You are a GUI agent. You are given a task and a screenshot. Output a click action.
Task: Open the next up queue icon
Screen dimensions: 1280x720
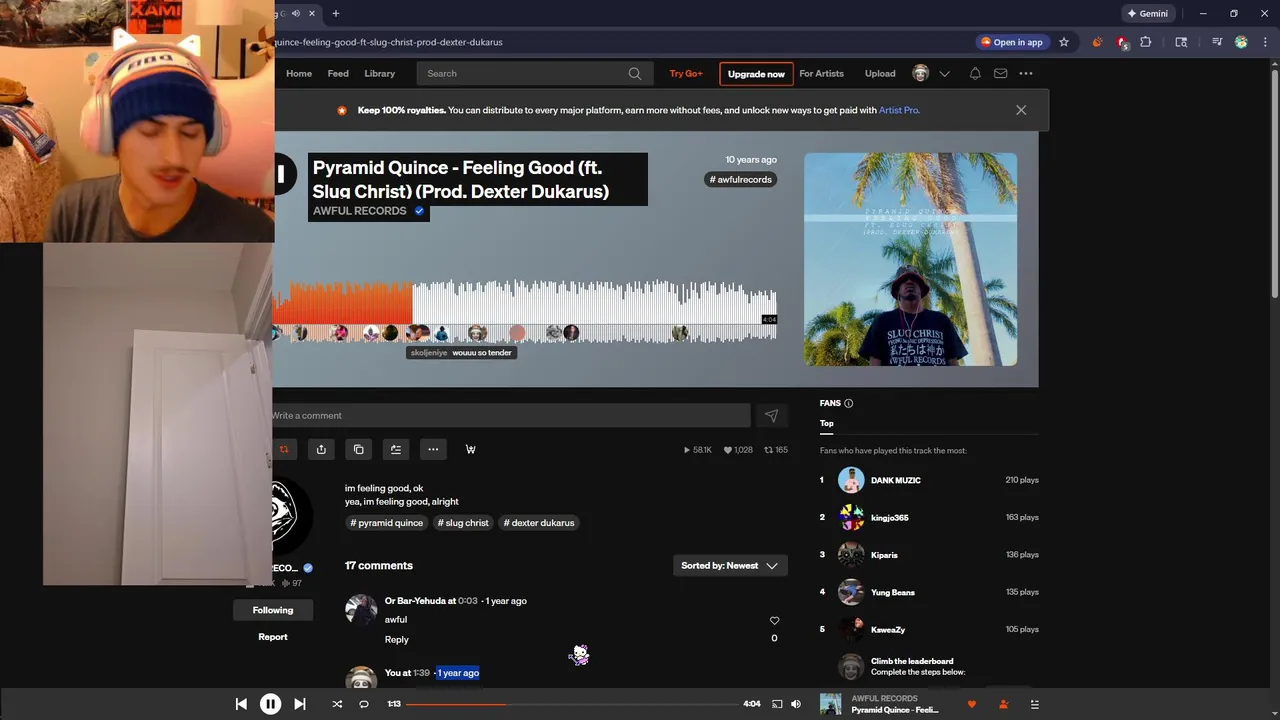[1035, 704]
